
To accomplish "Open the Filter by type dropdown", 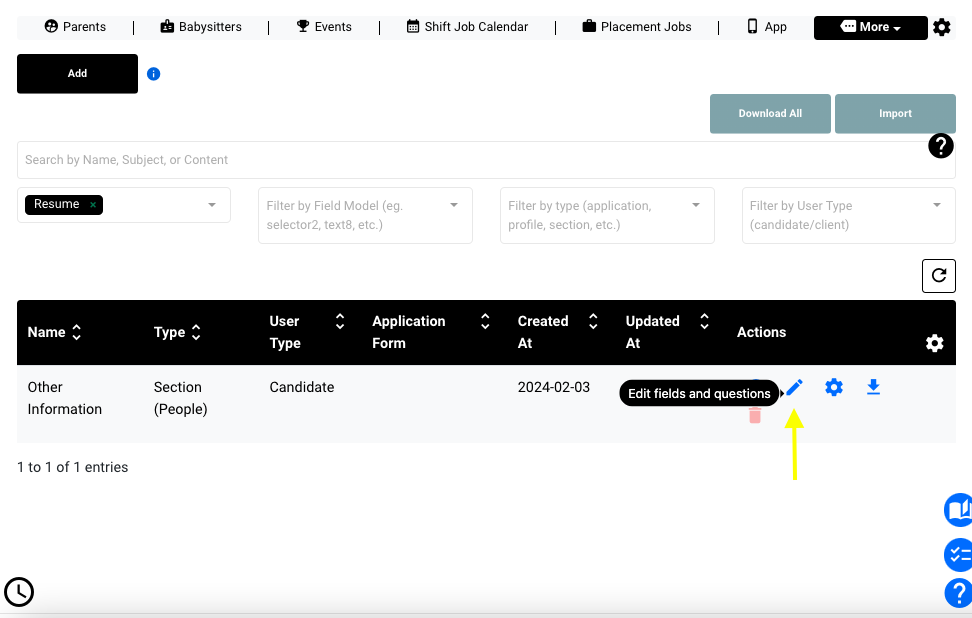I will pos(696,205).
